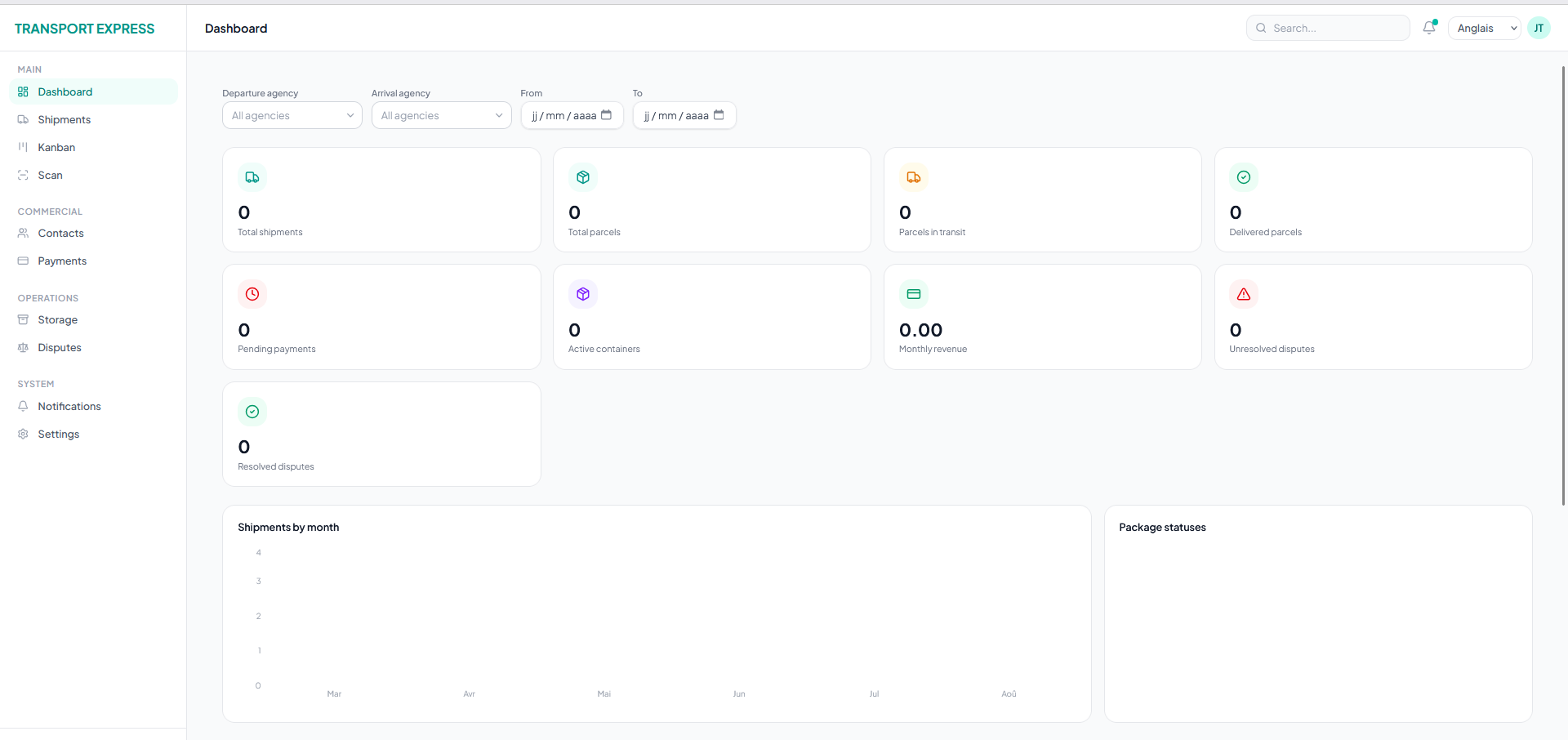Navigate to Payments in sidebar
Screen dimensions: 1568x740
(x=93, y=261)
